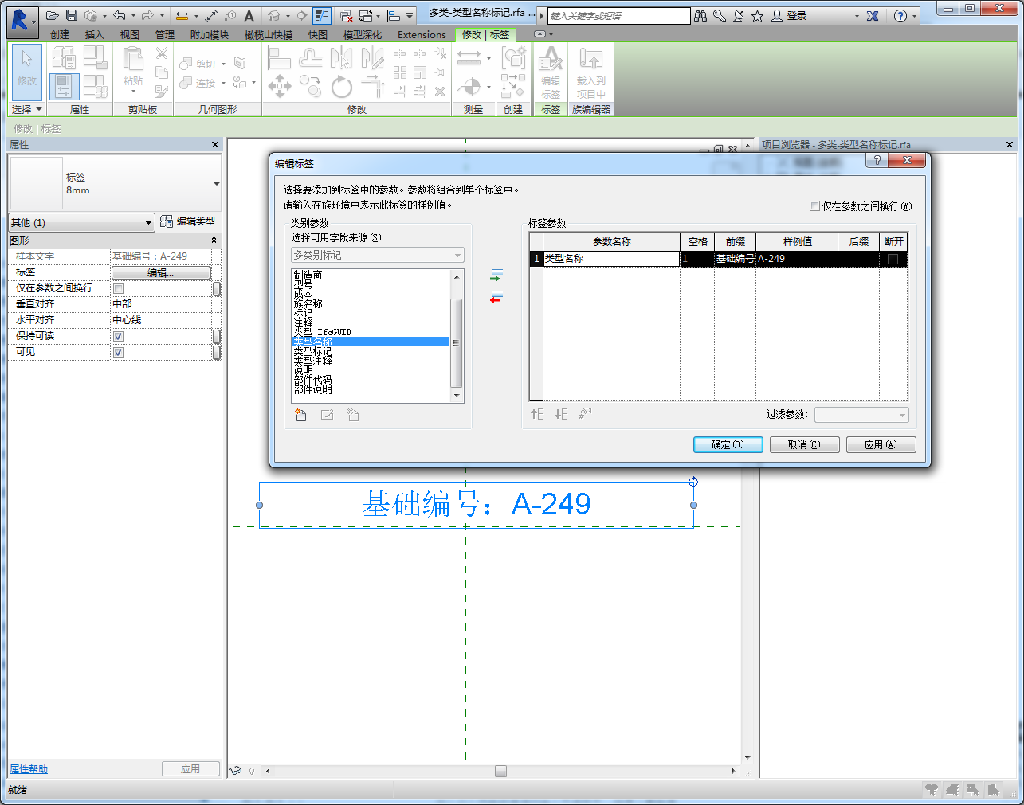Switch to the 视图 ribbon tab
Screen dimensions: 1024x805
point(129,34)
